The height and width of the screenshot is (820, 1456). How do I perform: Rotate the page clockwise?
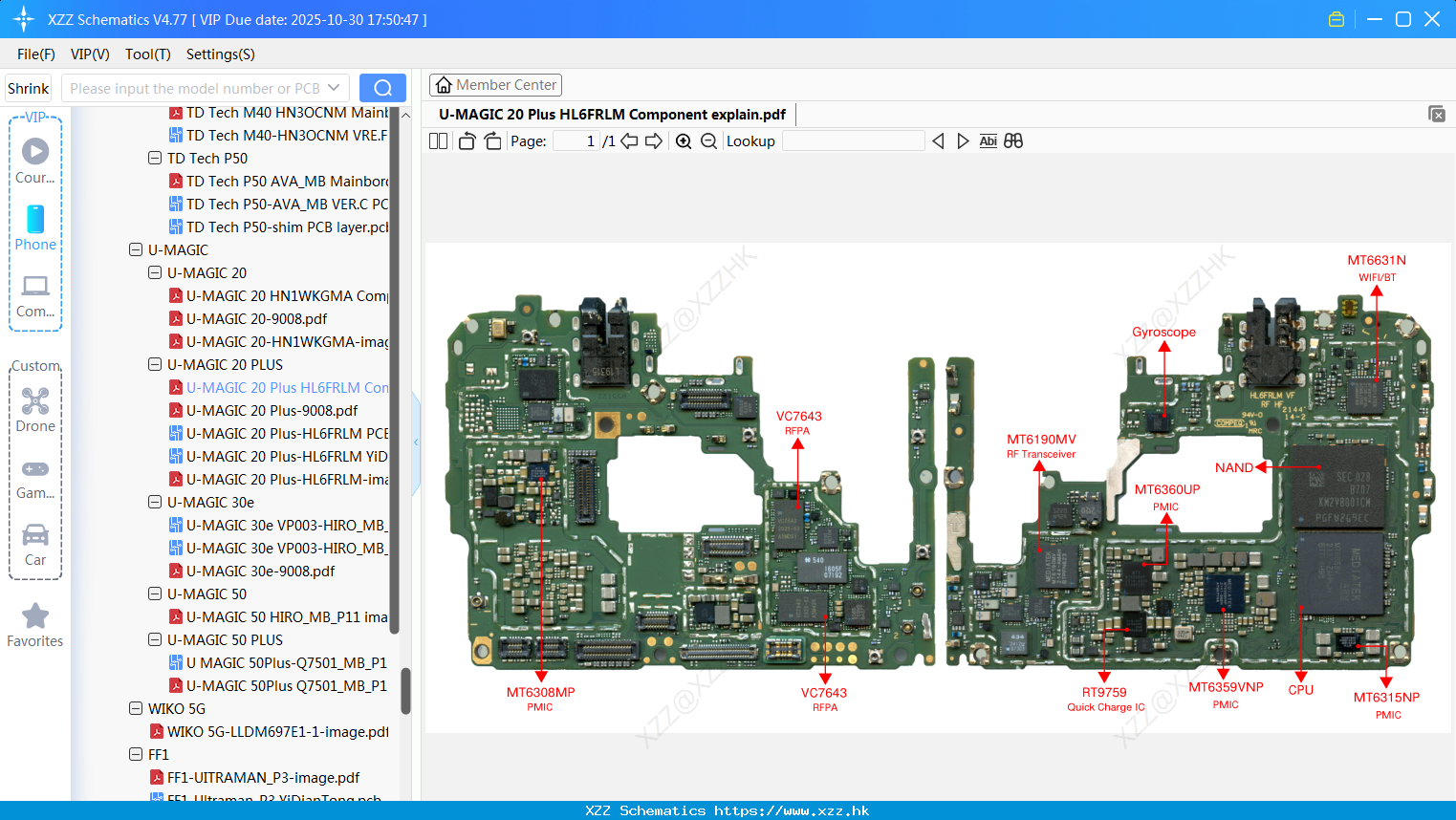click(492, 141)
